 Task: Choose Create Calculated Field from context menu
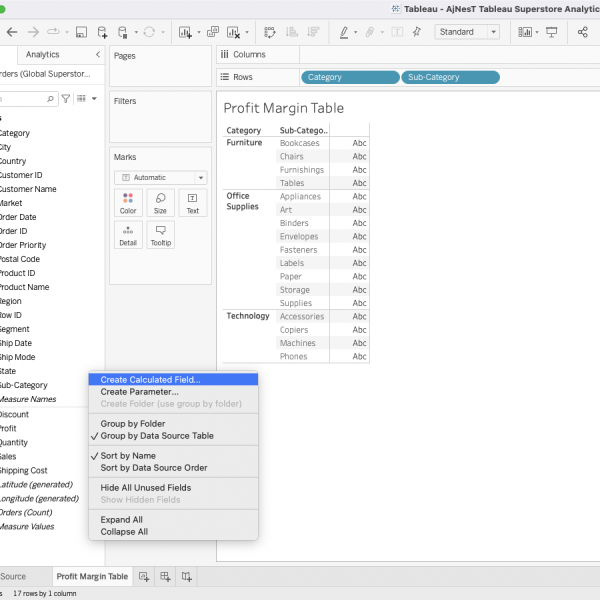click(x=150, y=380)
